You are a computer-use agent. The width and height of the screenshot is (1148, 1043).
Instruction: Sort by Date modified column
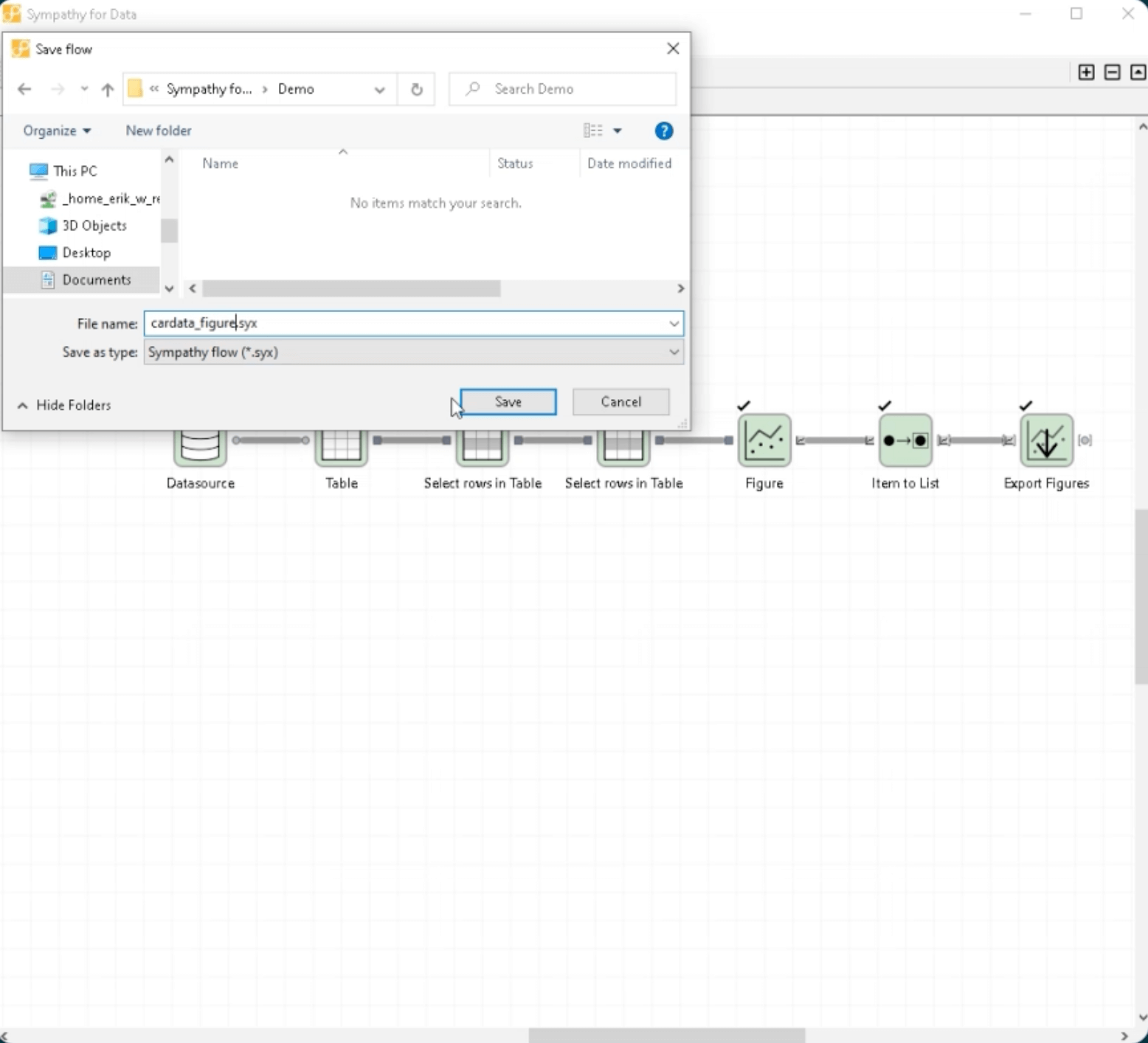tap(629, 164)
